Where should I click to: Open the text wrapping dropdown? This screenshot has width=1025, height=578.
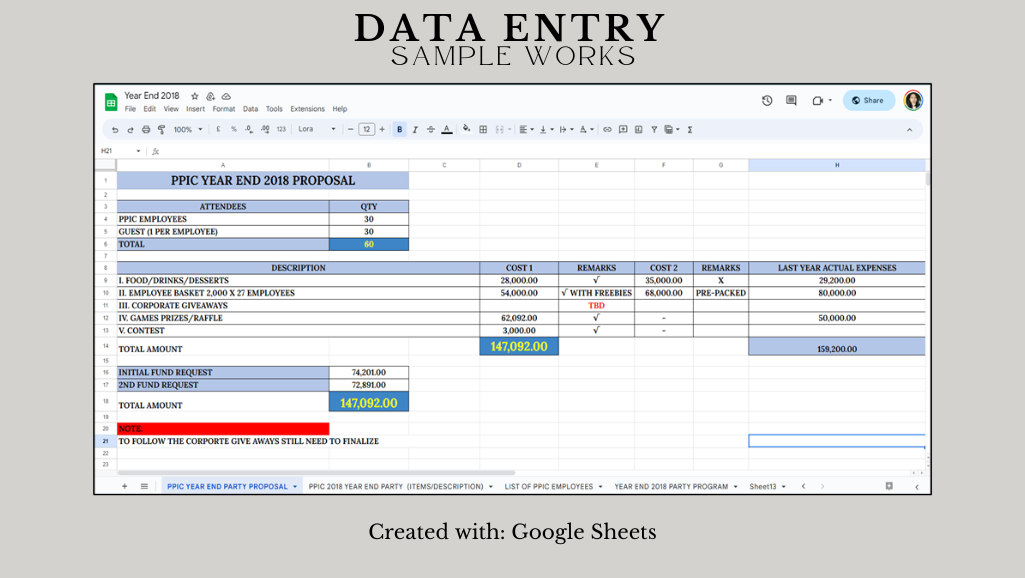tap(566, 129)
